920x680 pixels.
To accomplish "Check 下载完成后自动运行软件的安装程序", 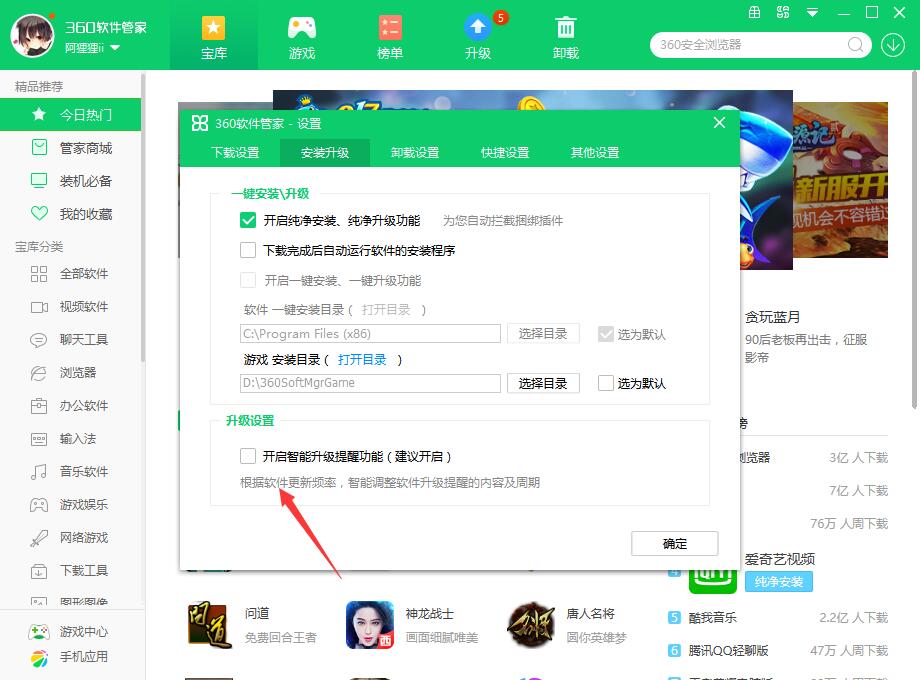I will pos(247,250).
